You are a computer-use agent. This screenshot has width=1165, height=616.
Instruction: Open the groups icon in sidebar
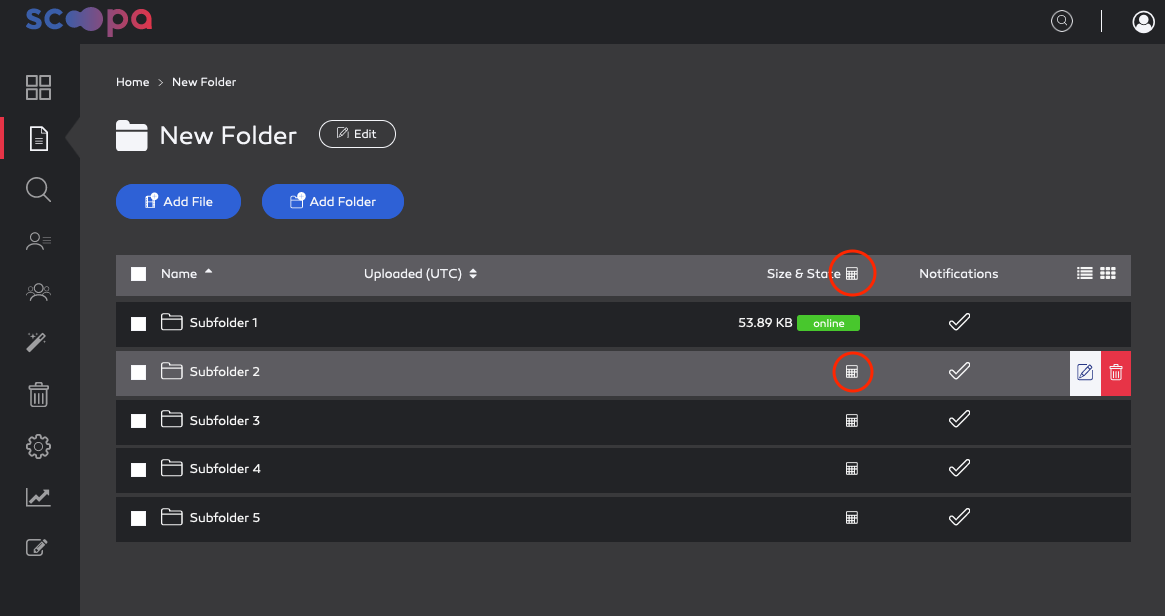38,292
